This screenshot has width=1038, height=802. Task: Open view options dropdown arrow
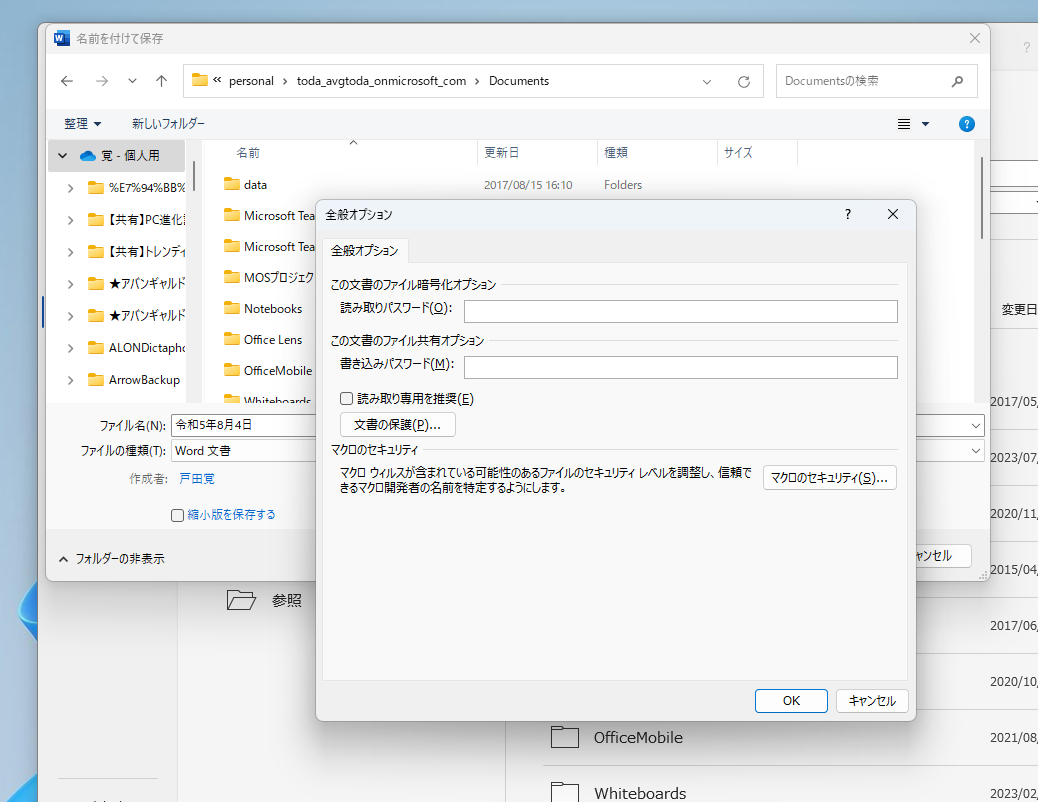point(925,124)
